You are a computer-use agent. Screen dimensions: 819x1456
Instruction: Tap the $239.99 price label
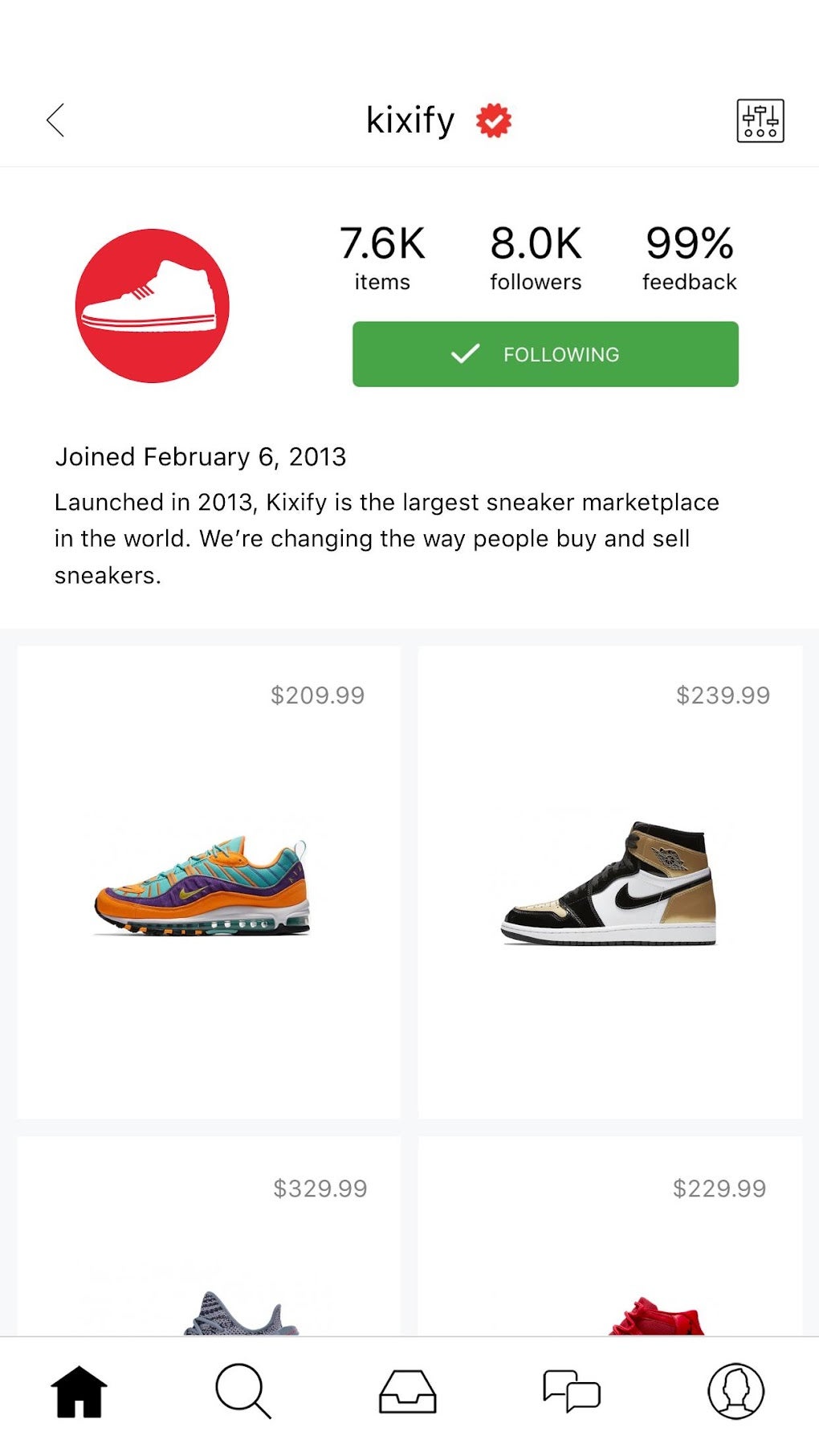click(x=723, y=695)
